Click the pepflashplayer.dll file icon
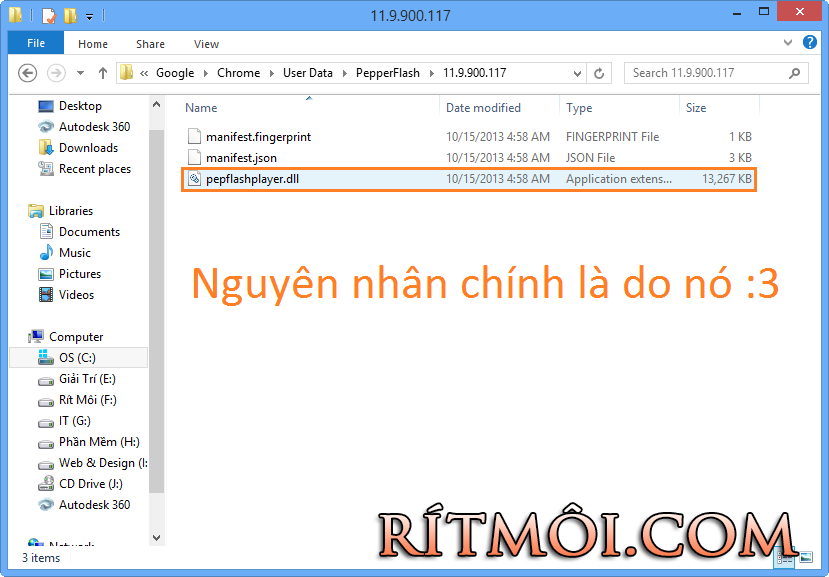The image size is (829, 577). pos(195,179)
